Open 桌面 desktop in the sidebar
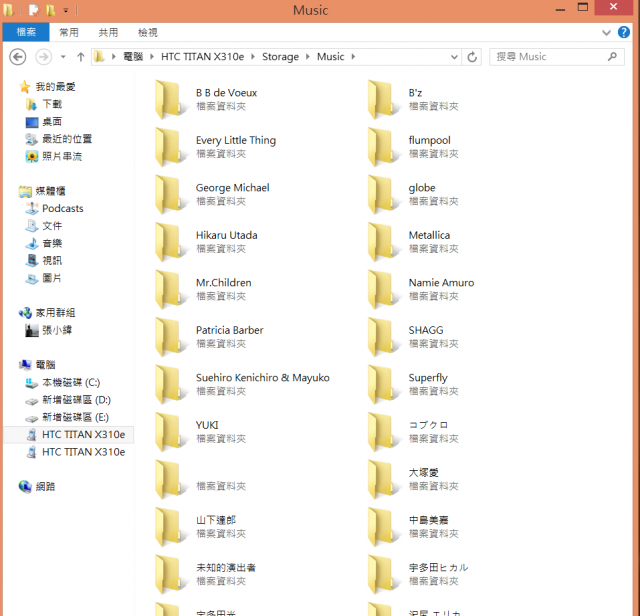 tap(52, 122)
